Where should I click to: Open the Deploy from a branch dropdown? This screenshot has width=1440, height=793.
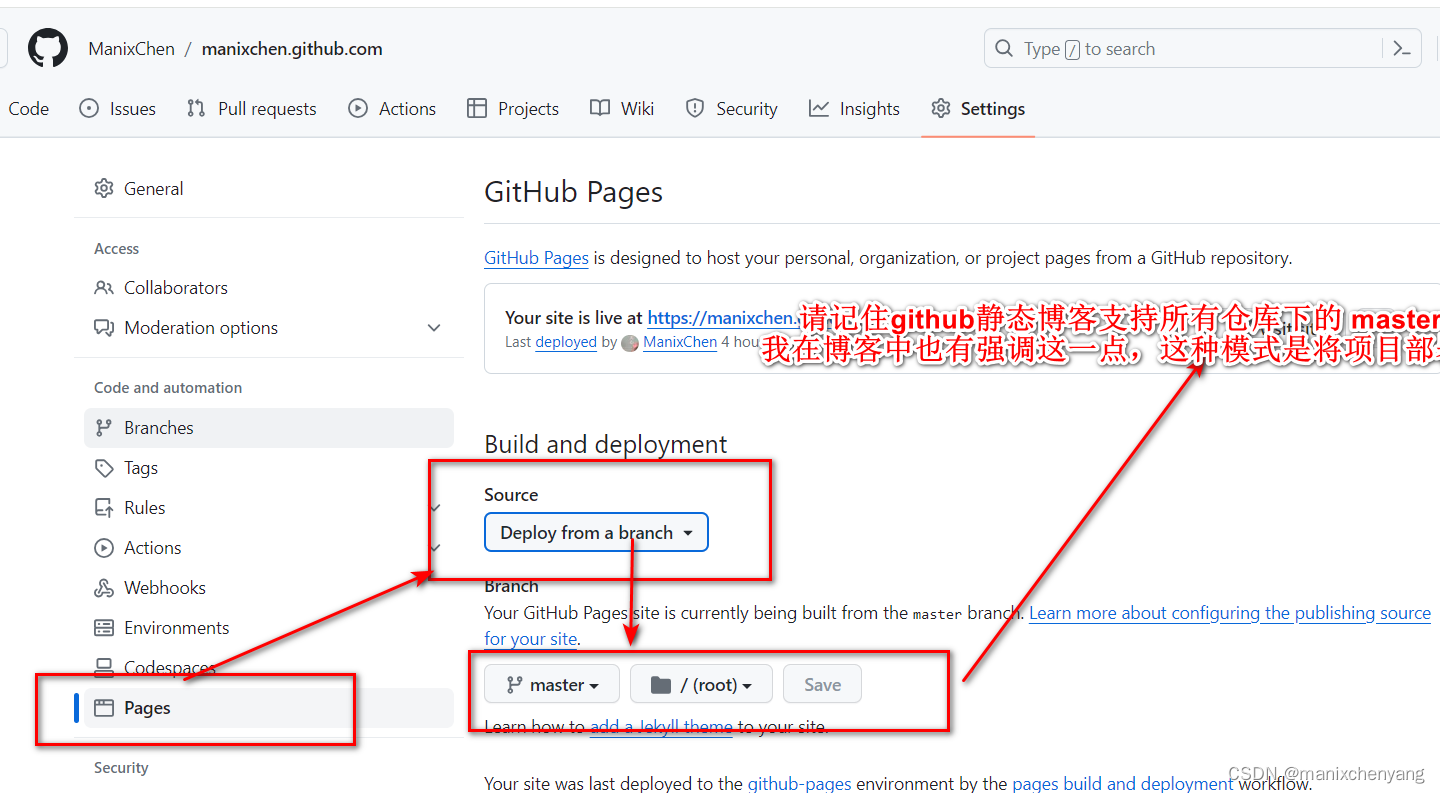pos(596,533)
